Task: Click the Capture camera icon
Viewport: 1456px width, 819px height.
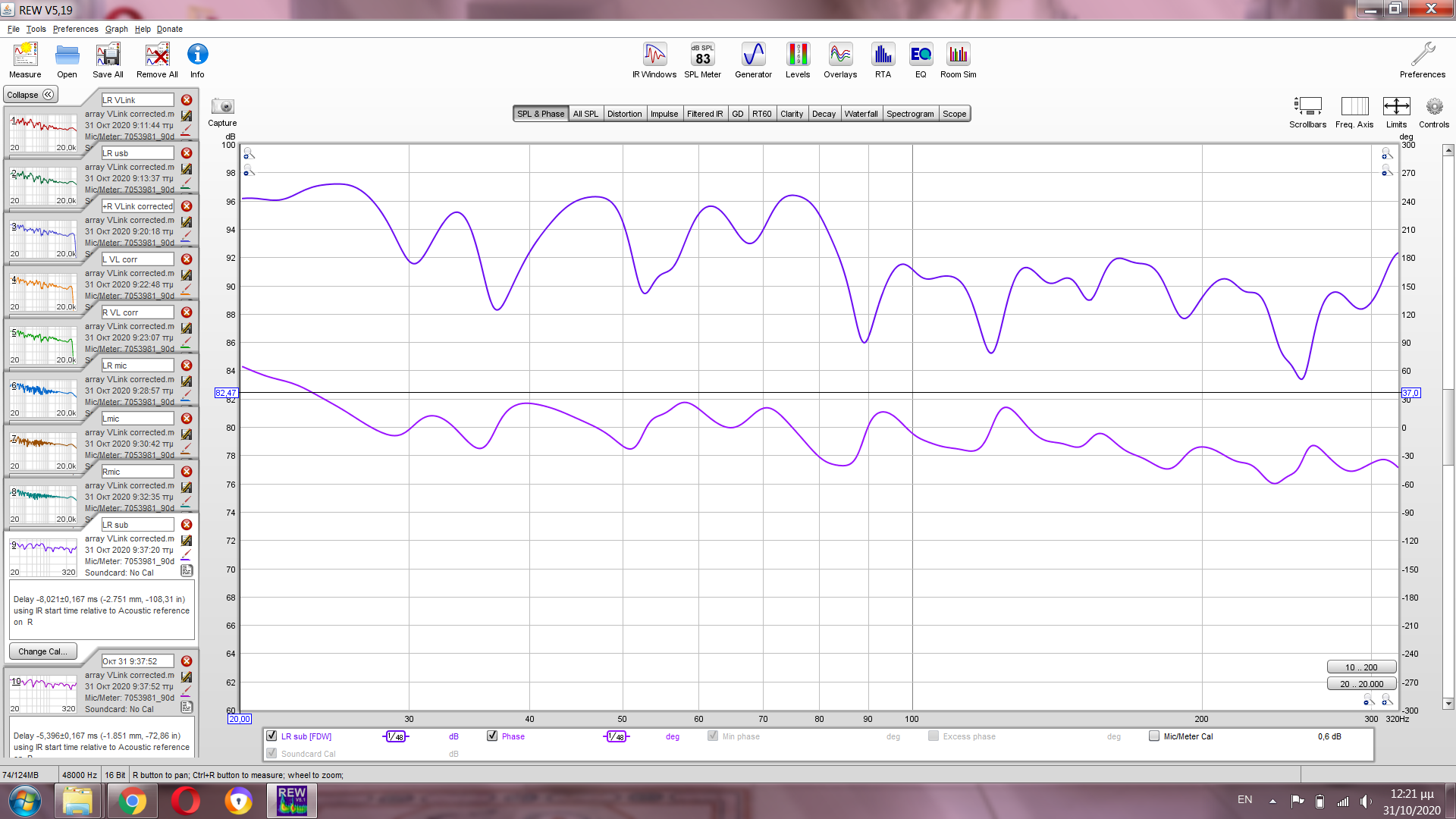Action: pyautogui.click(x=222, y=107)
